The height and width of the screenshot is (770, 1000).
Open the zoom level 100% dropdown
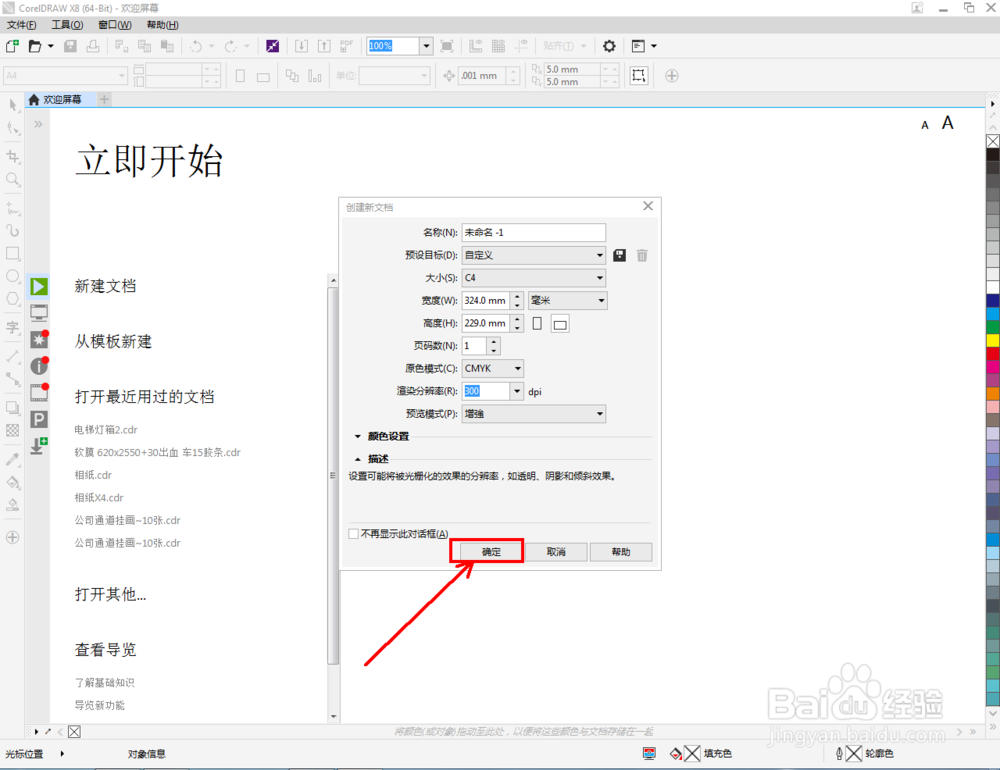[x=426, y=46]
